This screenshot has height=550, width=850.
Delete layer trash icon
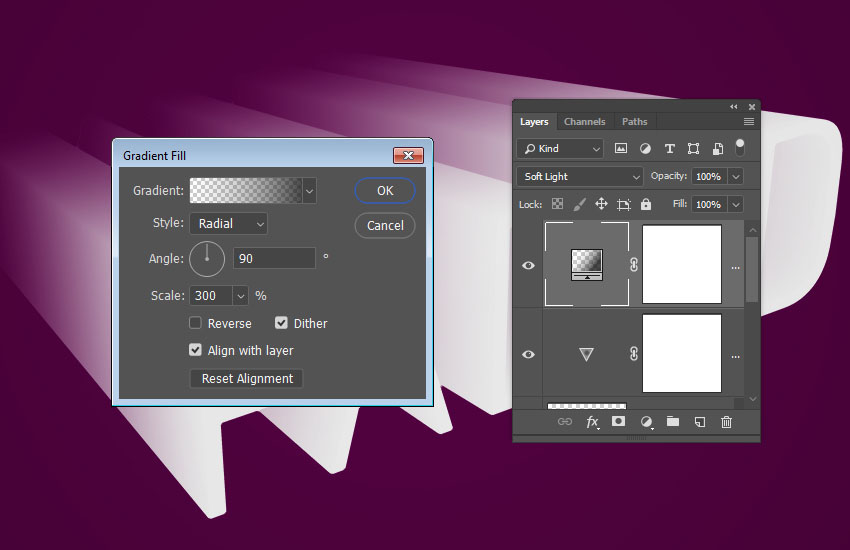tap(726, 422)
